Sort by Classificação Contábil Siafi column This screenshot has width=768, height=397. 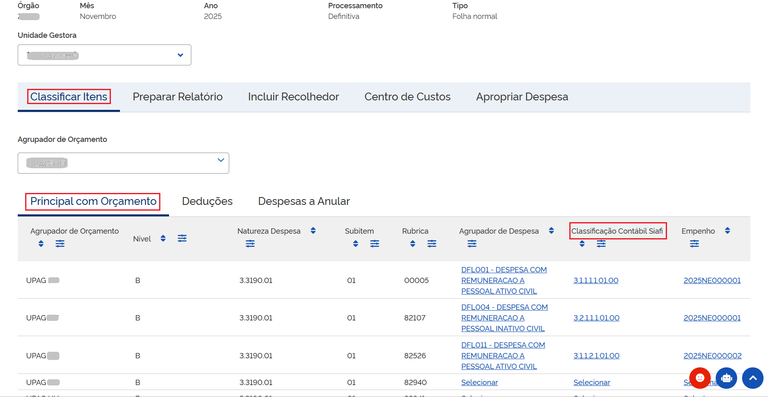[582, 243]
